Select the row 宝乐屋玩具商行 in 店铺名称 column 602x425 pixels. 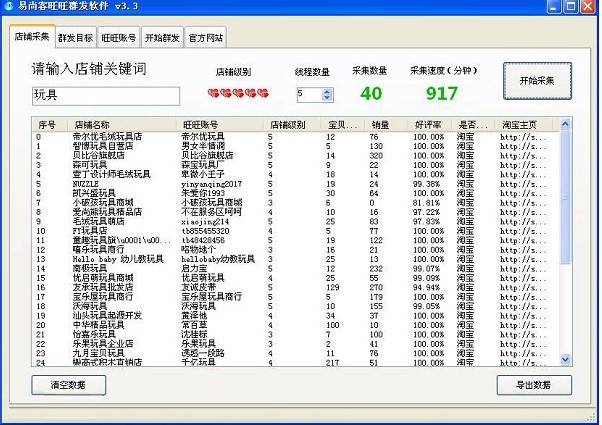click(x=103, y=297)
